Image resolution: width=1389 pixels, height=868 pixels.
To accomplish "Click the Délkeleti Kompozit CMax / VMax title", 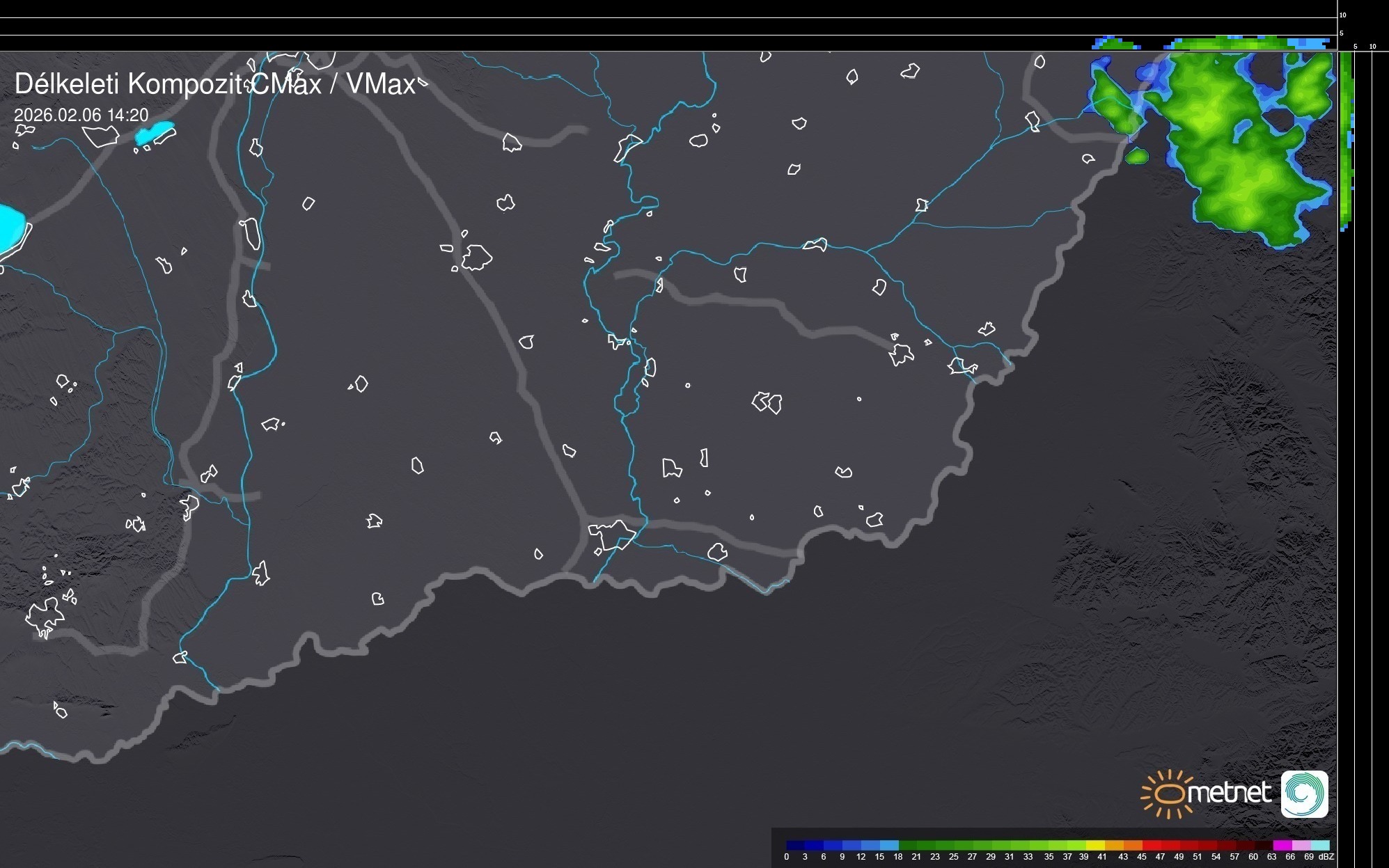I will (x=214, y=84).
